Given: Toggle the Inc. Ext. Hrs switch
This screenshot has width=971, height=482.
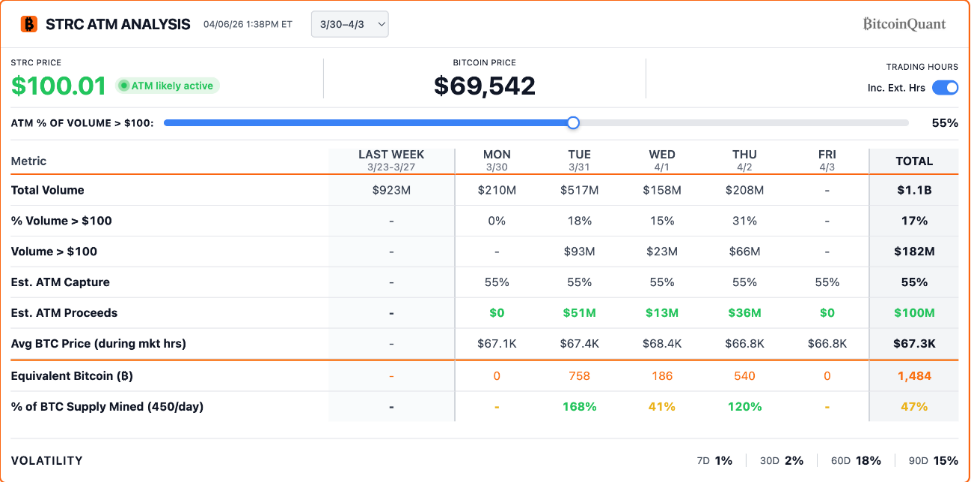Looking at the screenshot, I should 945,88.
